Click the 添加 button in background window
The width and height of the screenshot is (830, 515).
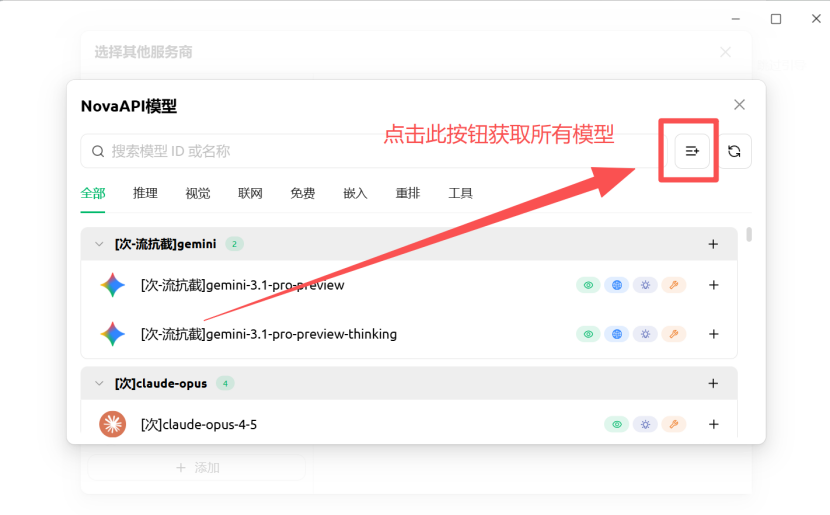tap(197, 468)
